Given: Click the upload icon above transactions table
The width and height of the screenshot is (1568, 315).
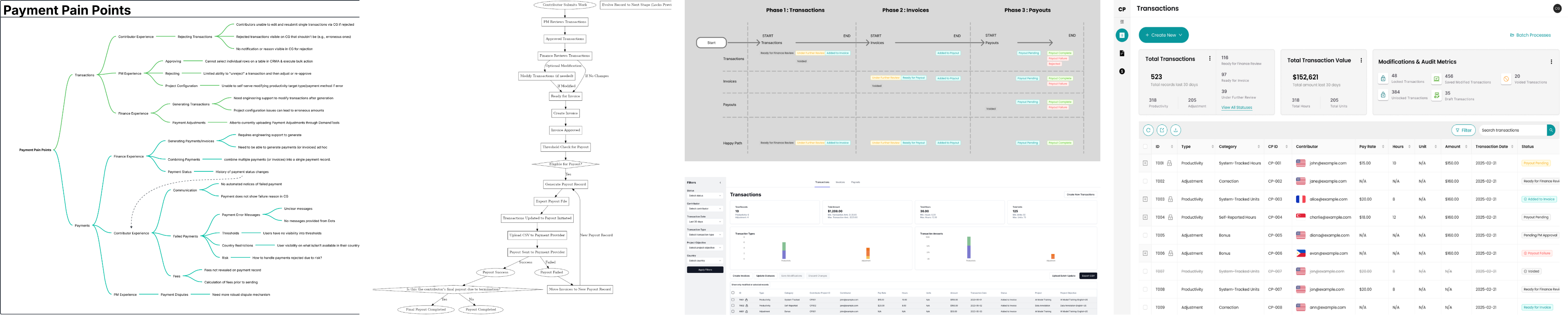Looking at the screenshot, I should [1176, 130].
